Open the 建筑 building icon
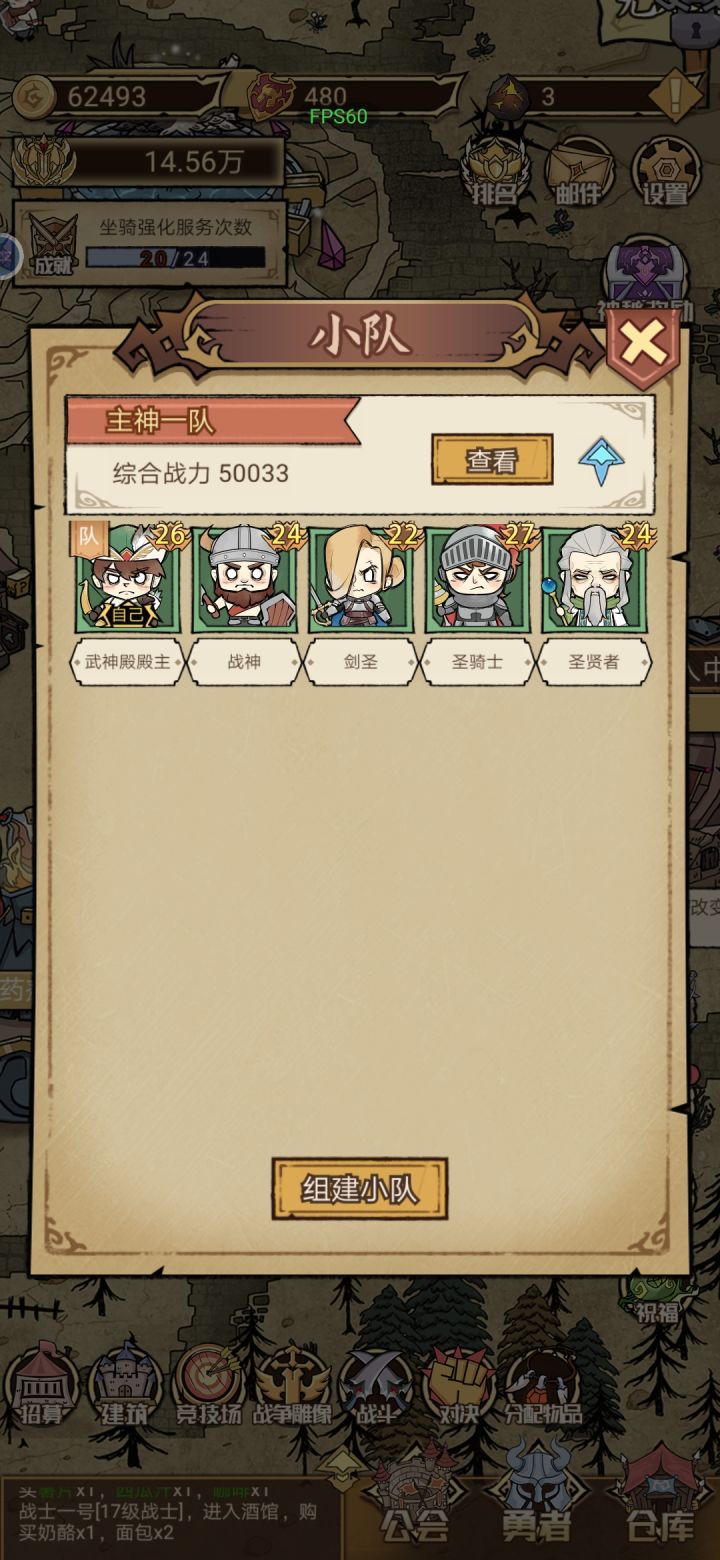This screenshot has height=1560, width=720. pos(125,1385)
